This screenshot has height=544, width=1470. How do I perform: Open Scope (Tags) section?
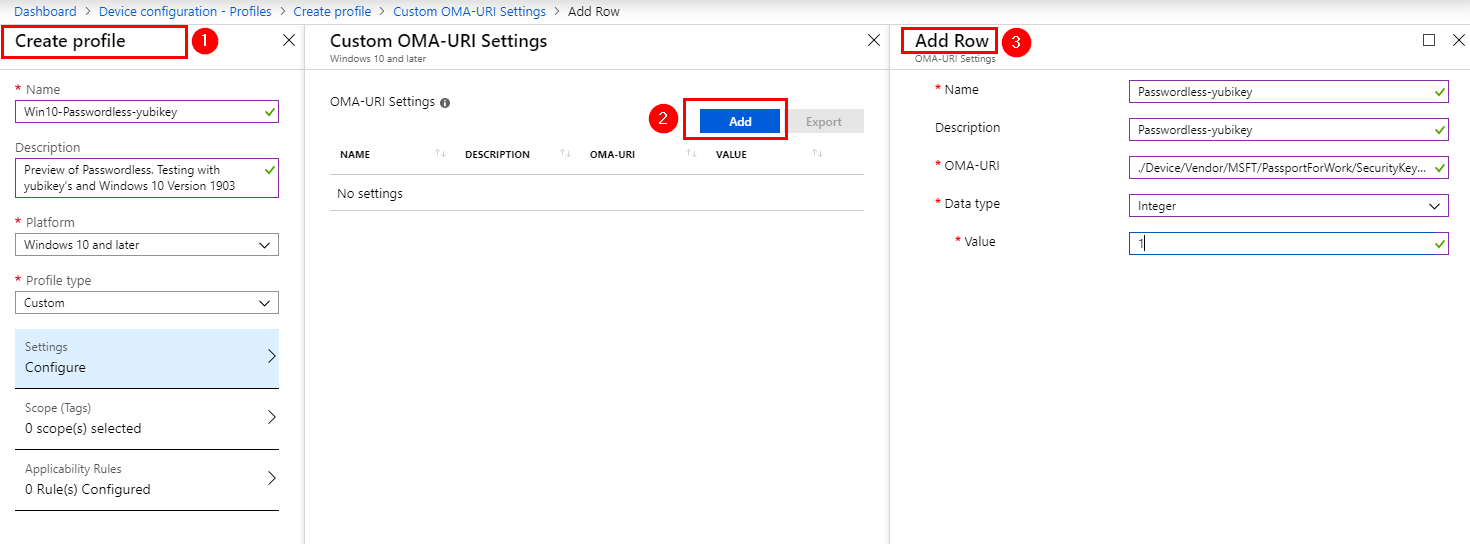point(147,419)
